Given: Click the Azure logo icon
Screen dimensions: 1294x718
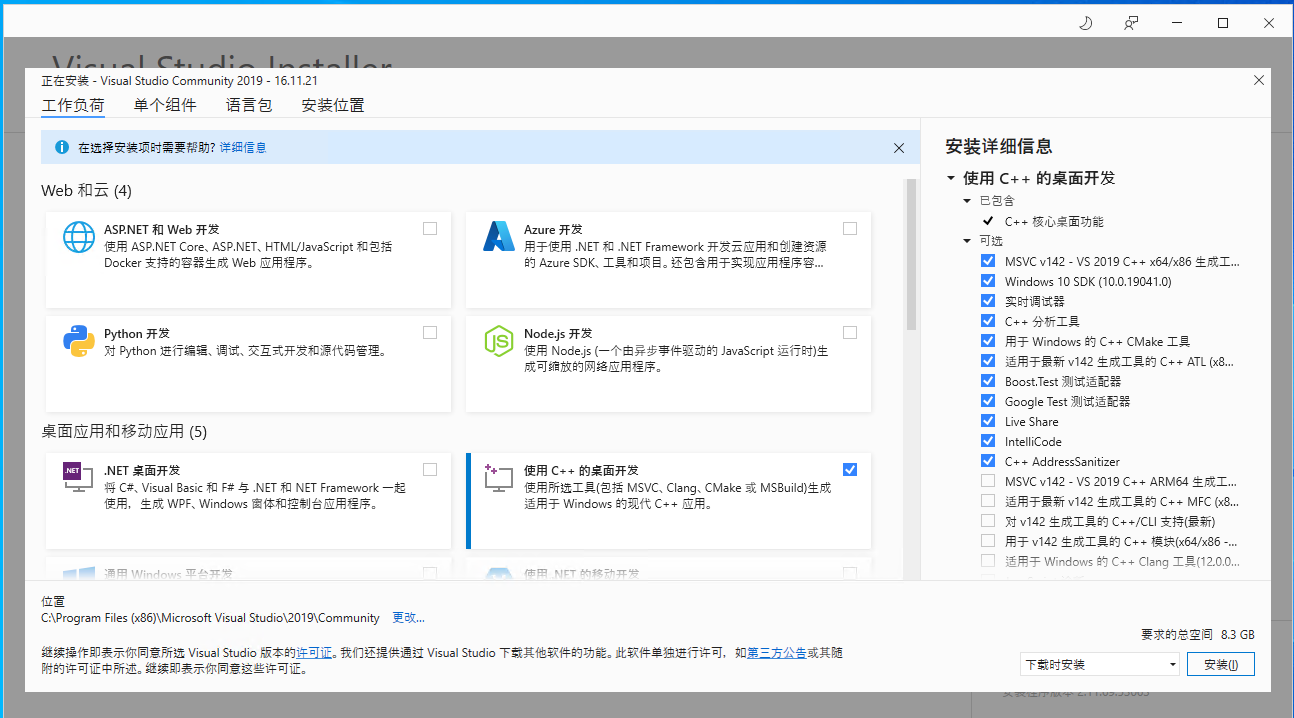Looking at the screenshot, I should coord(498,236).
